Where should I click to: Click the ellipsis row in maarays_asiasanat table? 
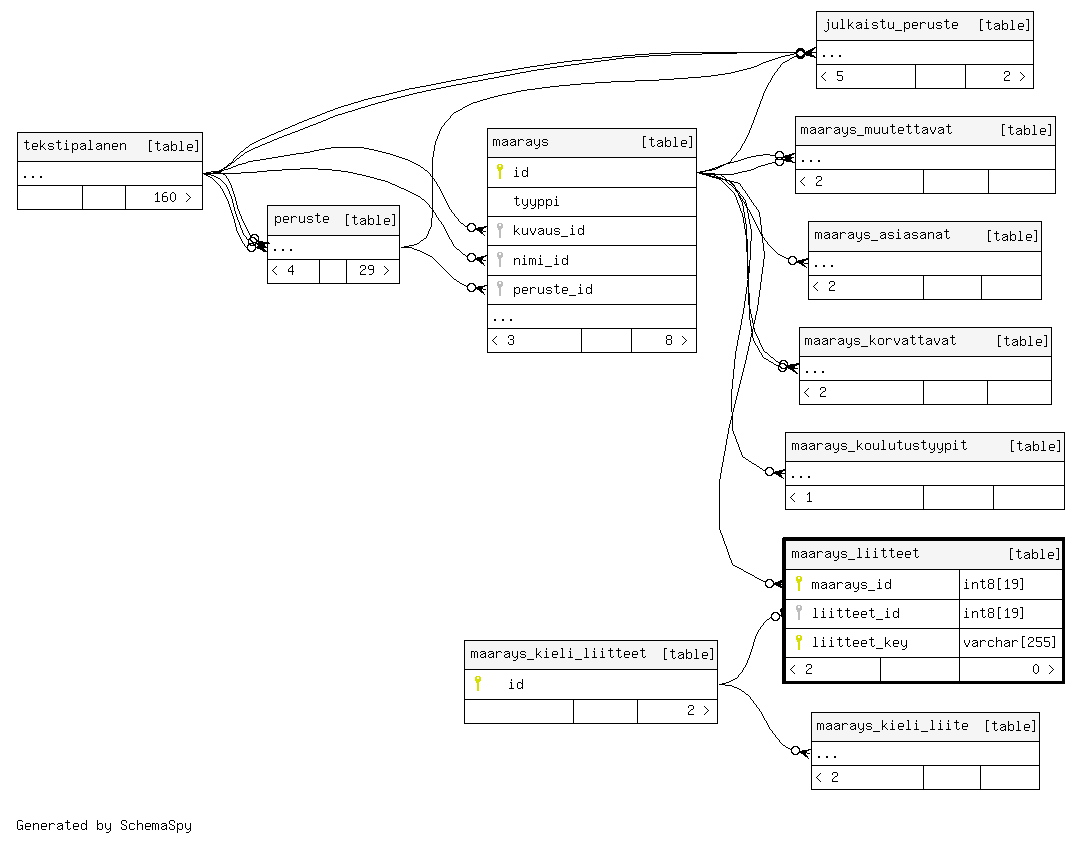click(925, 263)
